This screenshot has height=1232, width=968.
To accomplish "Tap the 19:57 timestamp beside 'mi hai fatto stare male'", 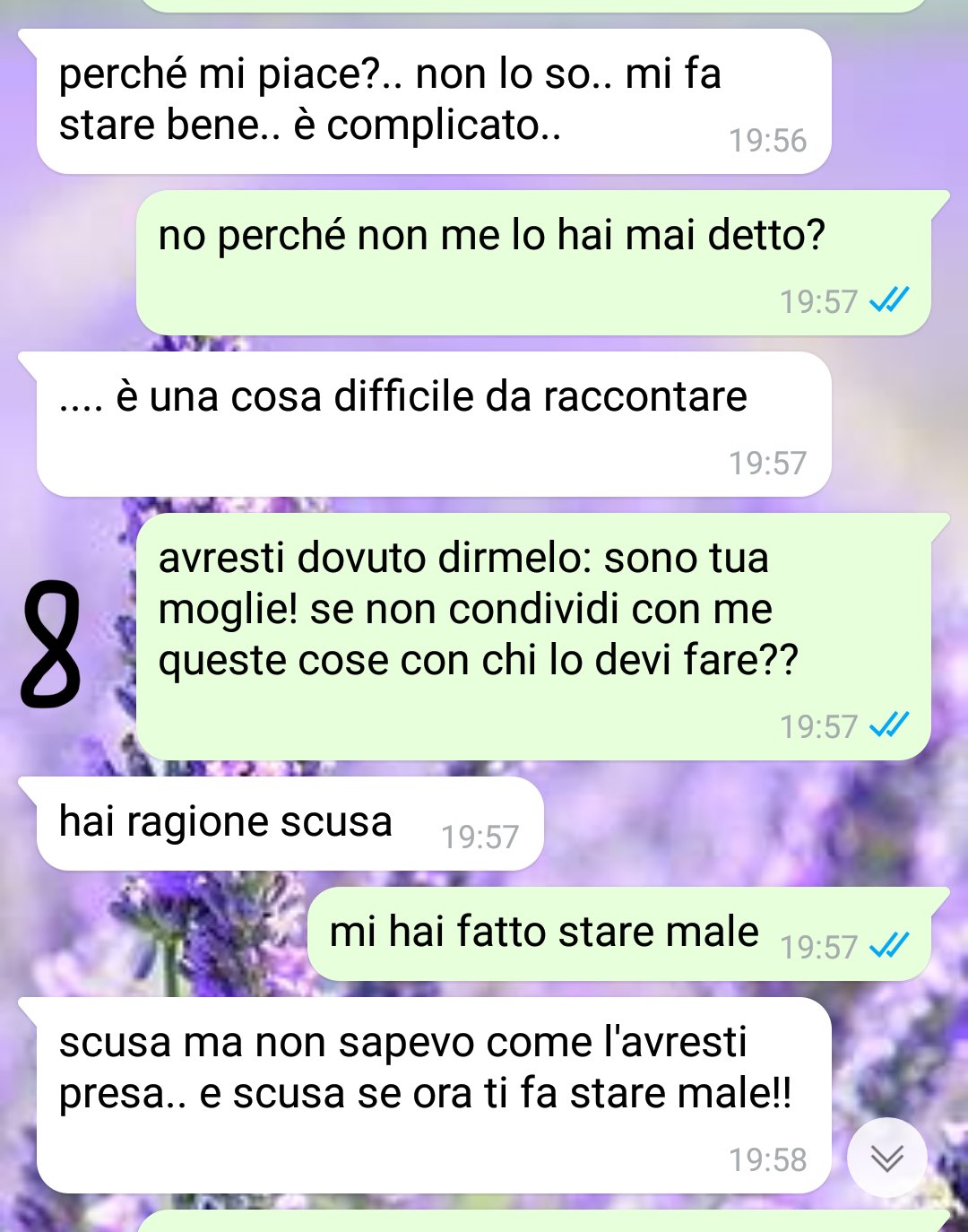I will tap(818, 948).
